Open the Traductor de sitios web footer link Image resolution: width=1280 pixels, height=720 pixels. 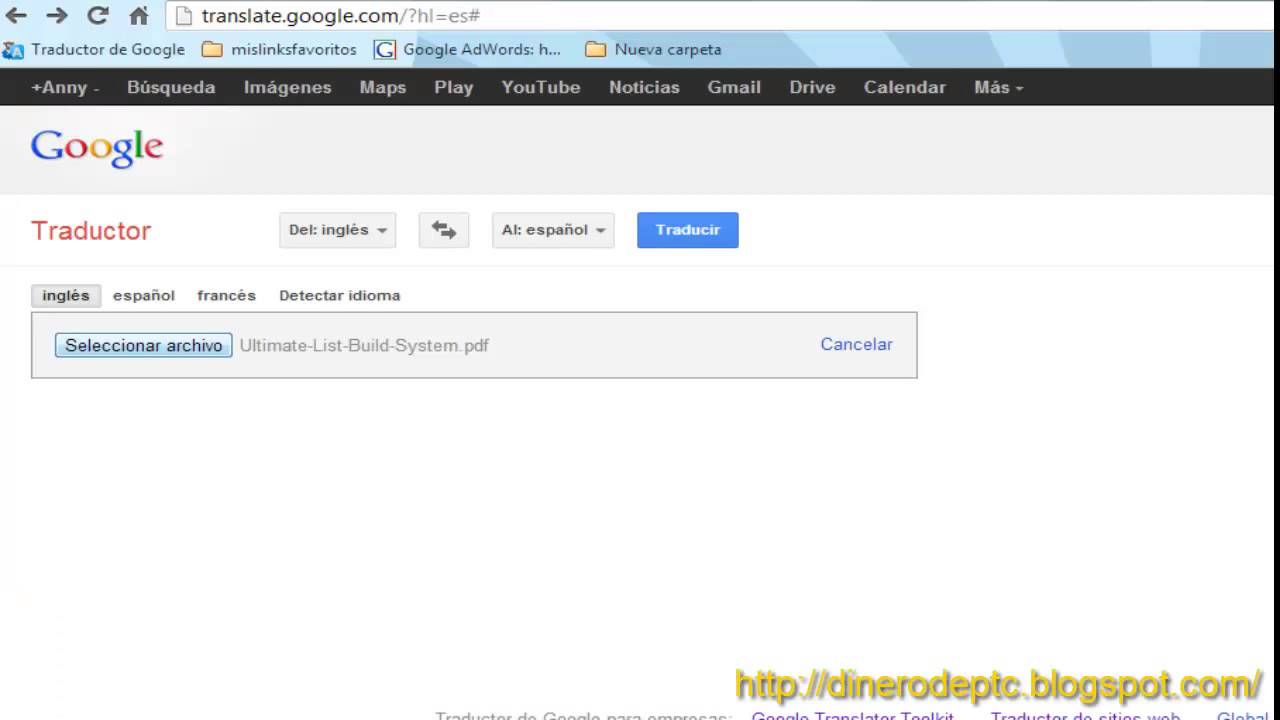(1086, 715)
